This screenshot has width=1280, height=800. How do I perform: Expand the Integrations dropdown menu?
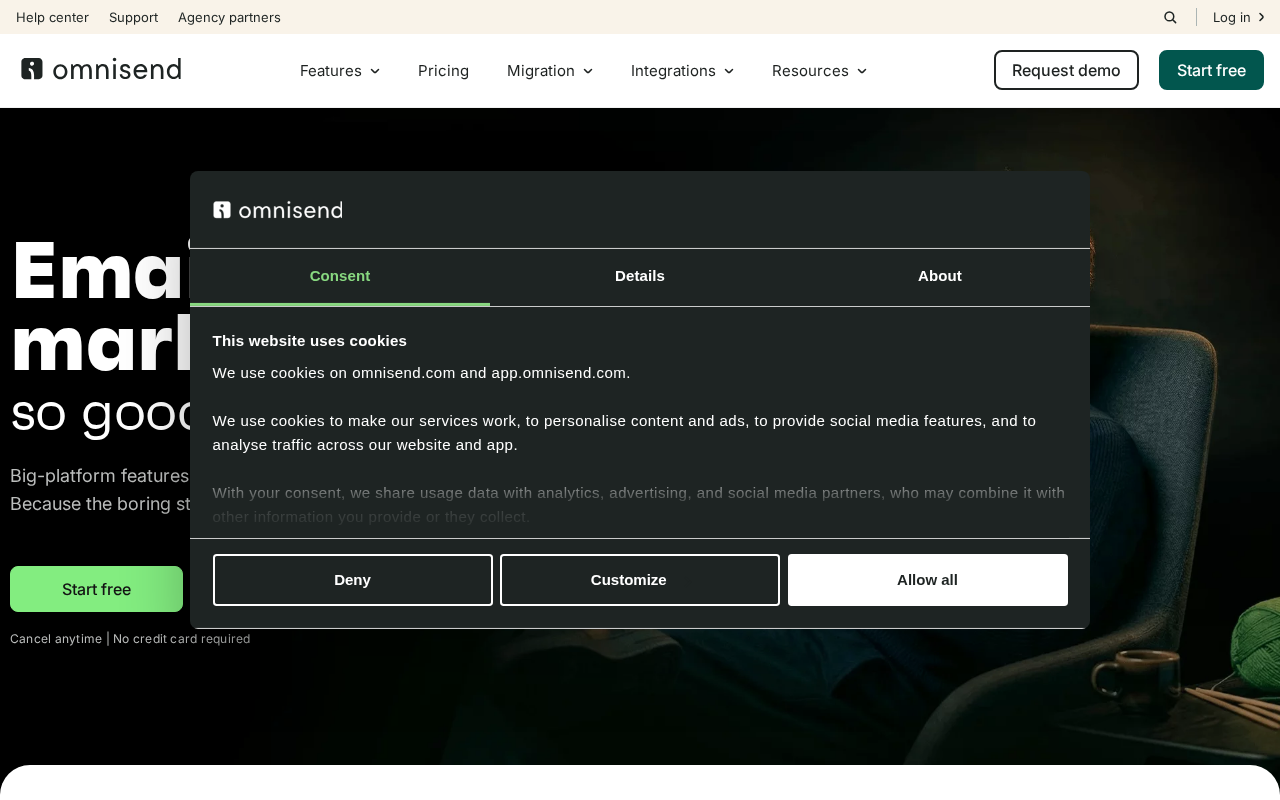(x=683, y=71)
